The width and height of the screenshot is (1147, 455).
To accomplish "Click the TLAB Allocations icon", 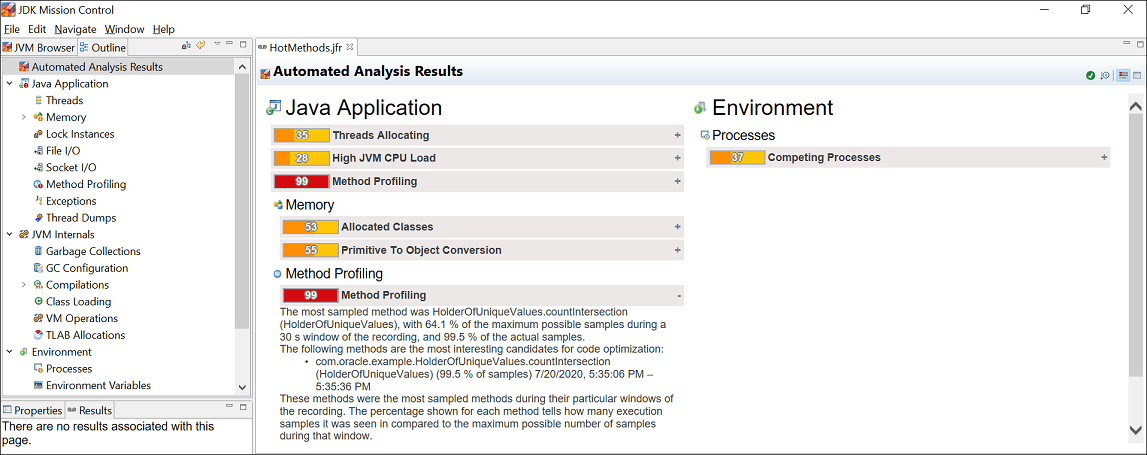I will (38, 335).
